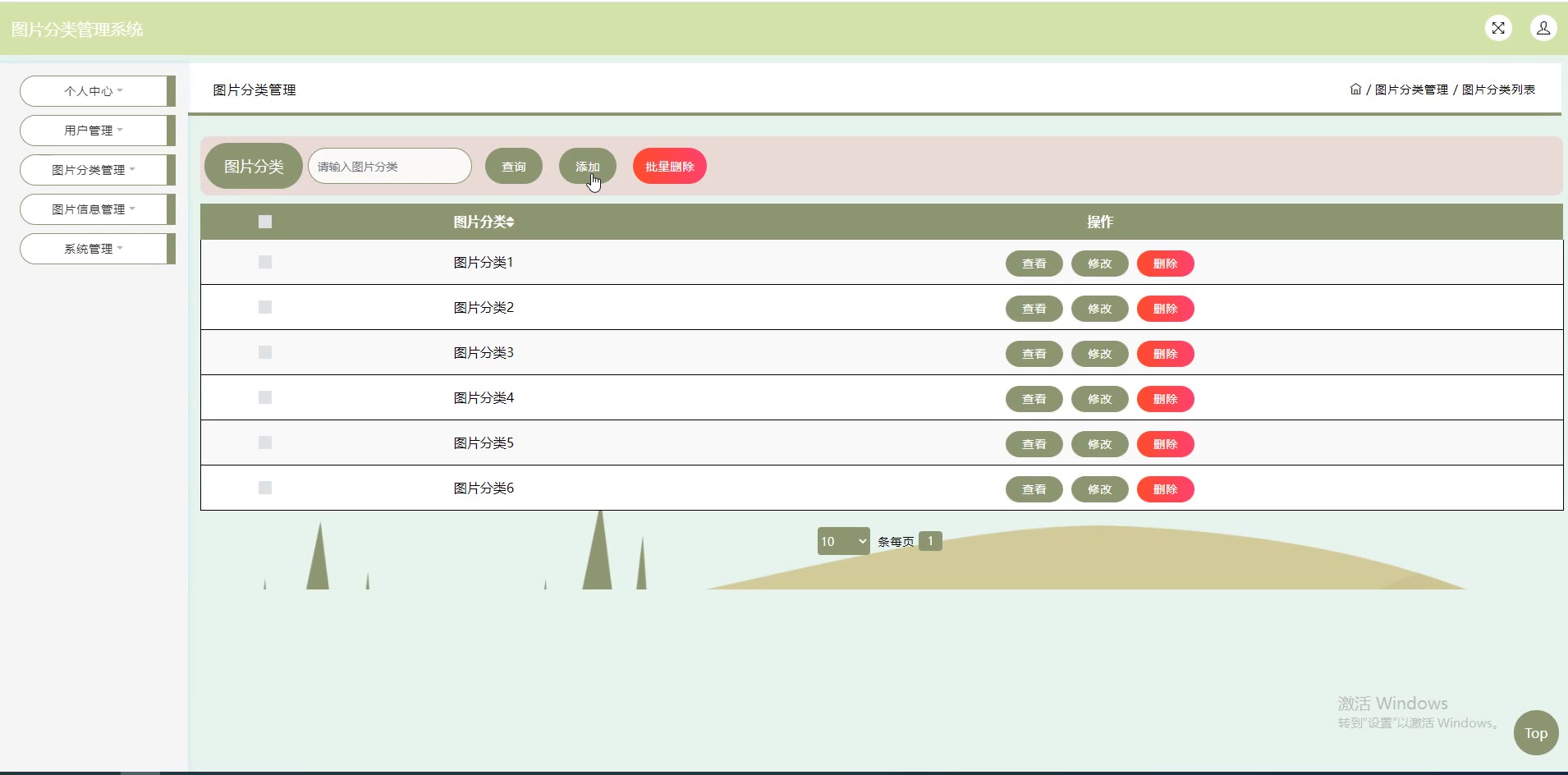
Task: Click the 图片分类6 table cell
Action: click(x=484, y=488)
